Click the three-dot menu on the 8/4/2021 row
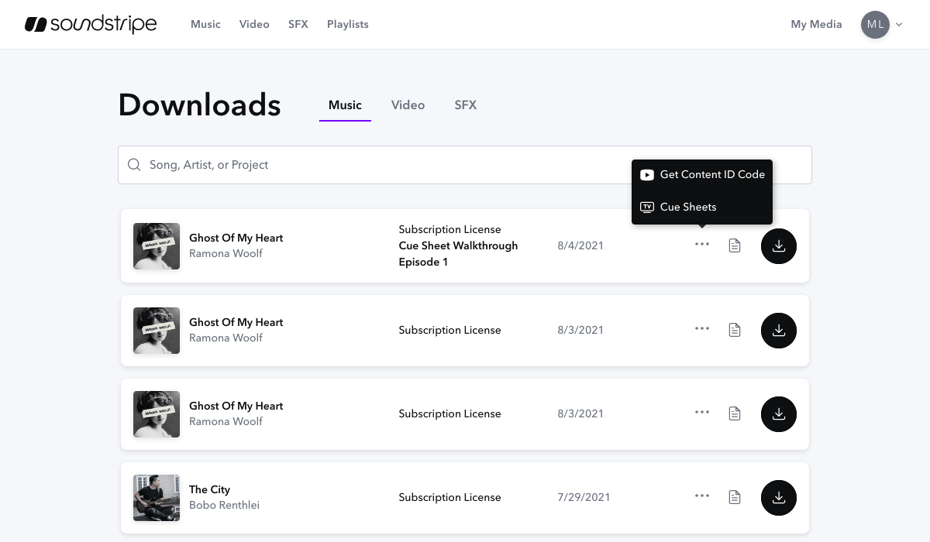This screenshot has width=930, height=542. tap(702, 245)
